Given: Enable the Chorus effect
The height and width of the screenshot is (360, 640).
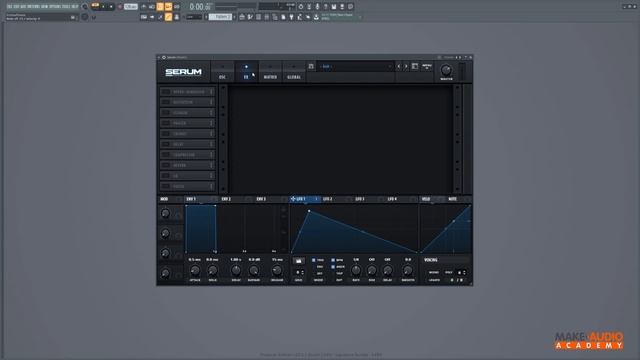Looking at the screenshot, I should (165, 134).
